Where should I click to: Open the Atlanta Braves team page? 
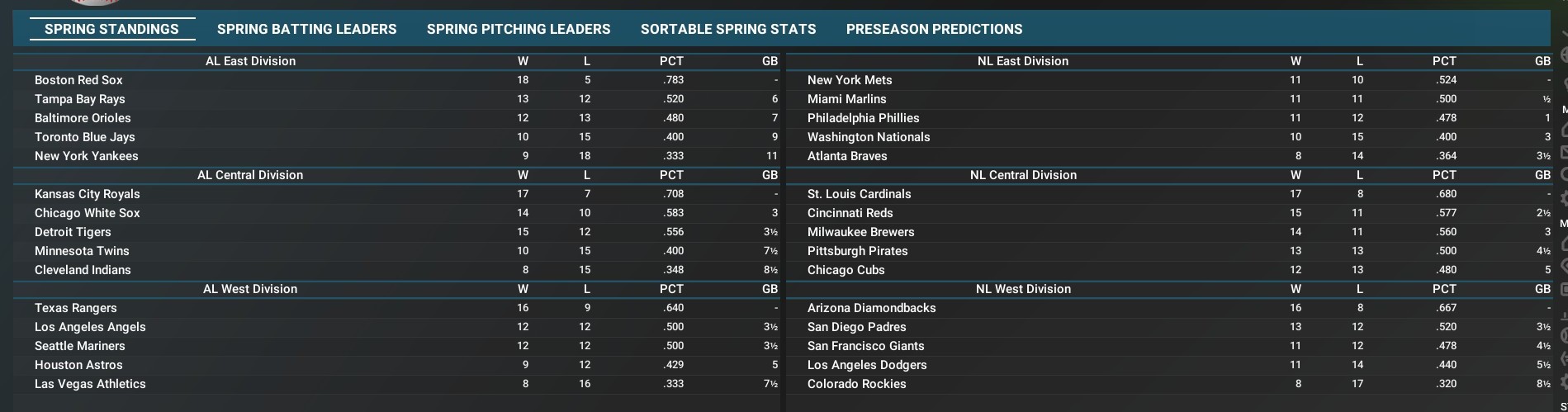(847, 156)
